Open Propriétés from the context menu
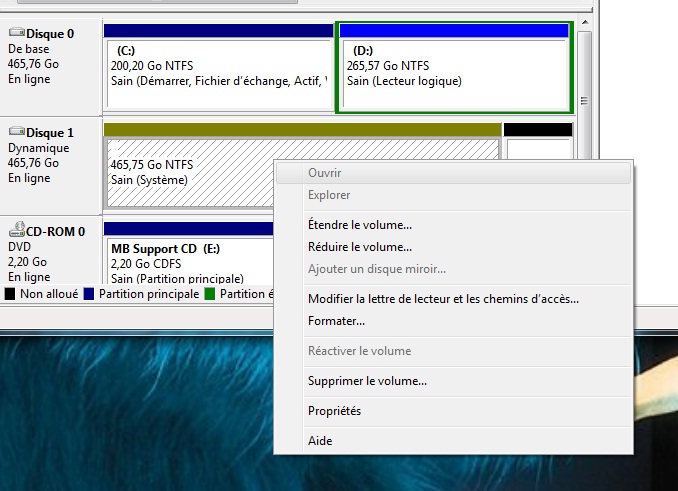This screenshot has height=491, width=678. click(x=335, y=411)
